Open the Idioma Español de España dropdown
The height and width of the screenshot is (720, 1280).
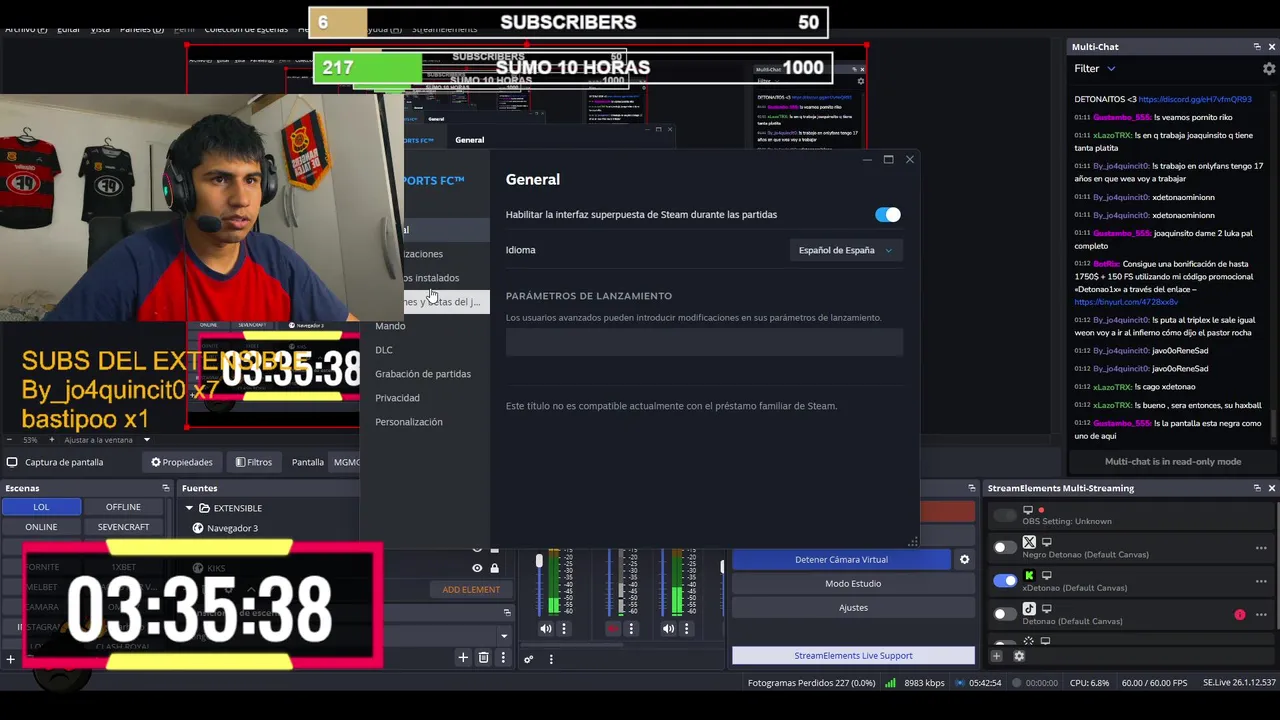click(x=845, y=250)
